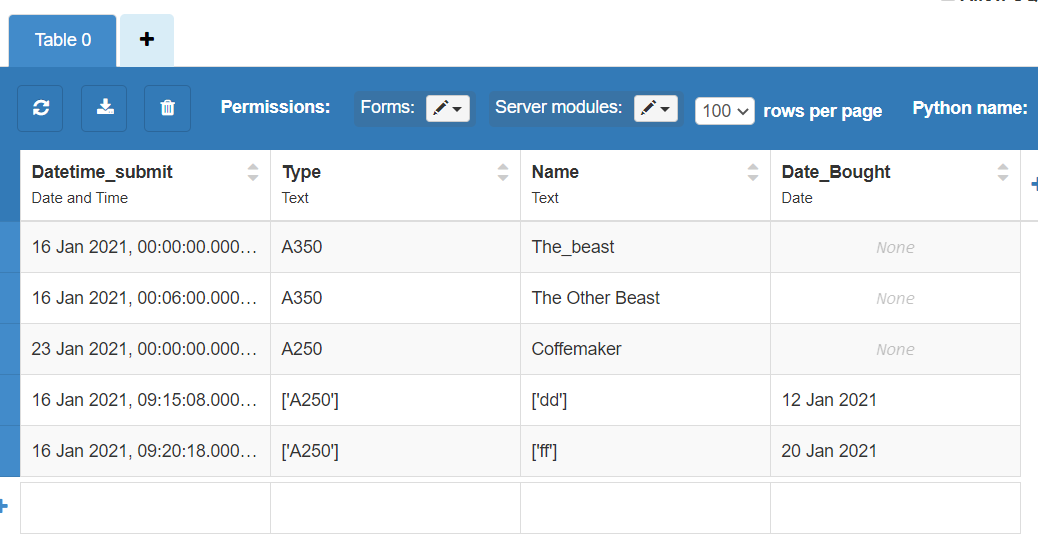This screenshot has height=540, width=1038.
Task: Delete table using trash icon
Action: coord(167,108)
